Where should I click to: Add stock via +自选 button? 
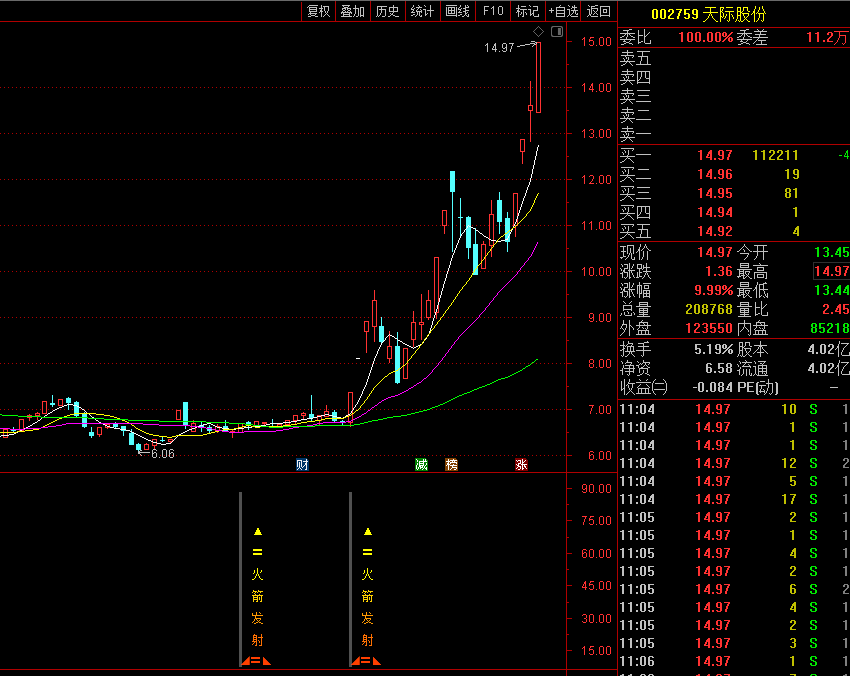[563, 11]
